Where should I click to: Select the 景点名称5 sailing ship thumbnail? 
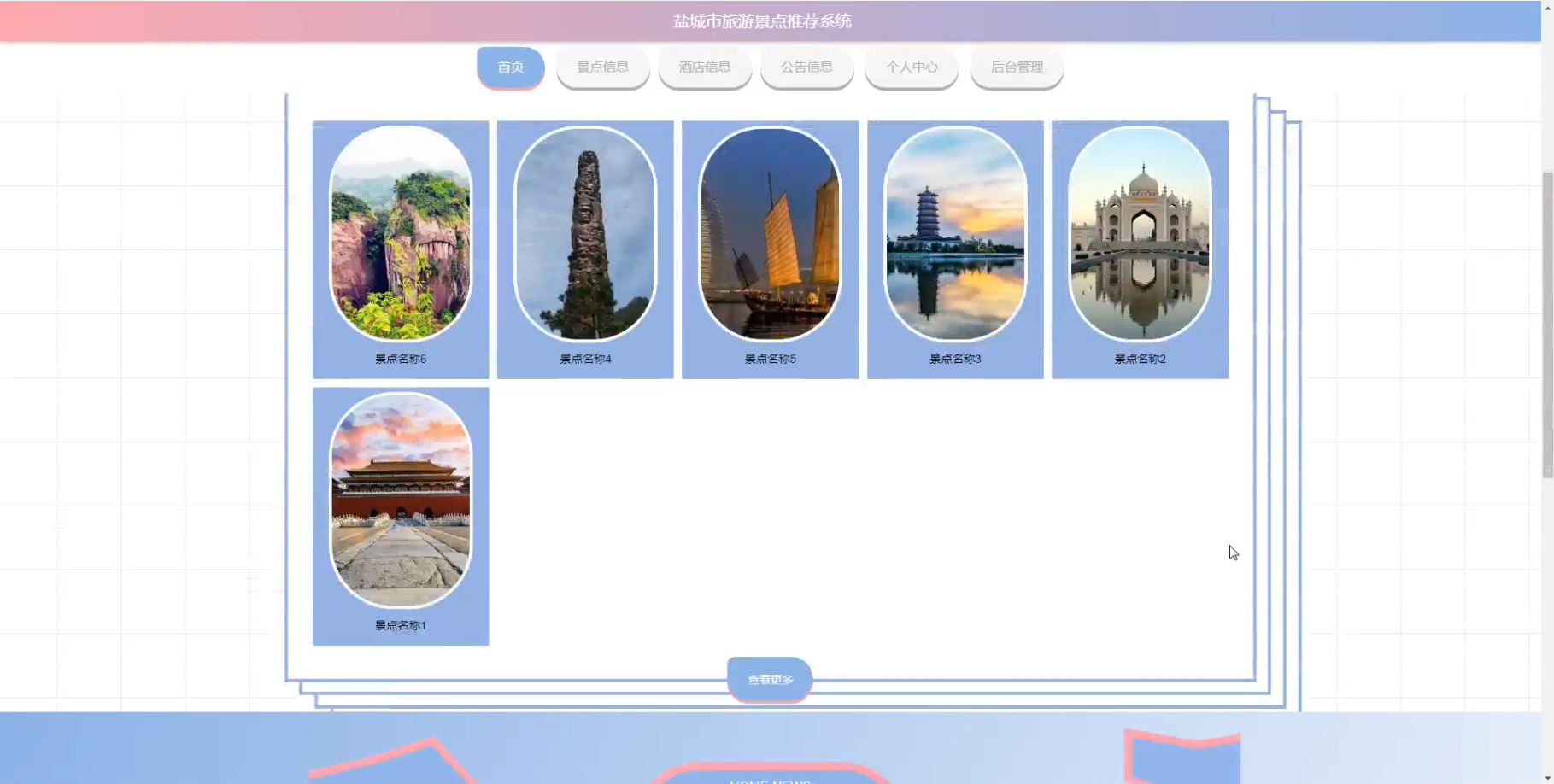[770, 233]
